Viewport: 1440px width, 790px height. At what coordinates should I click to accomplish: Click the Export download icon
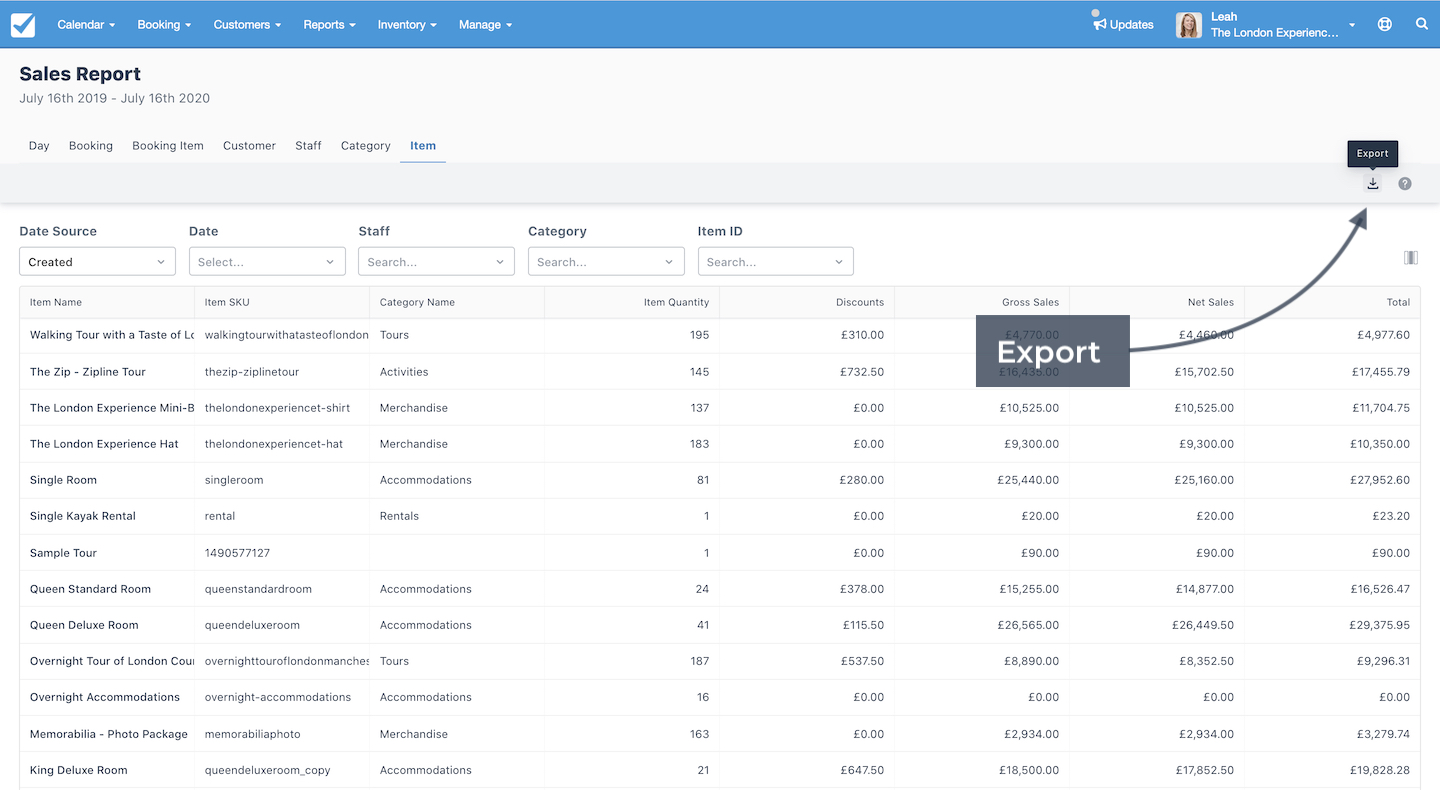(1373, 184)
